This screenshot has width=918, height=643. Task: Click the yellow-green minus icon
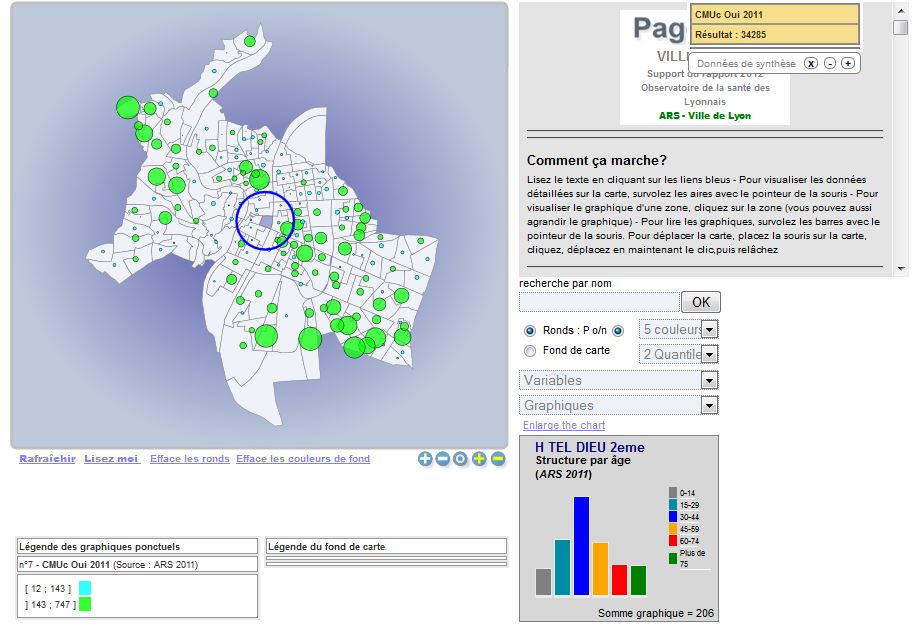[x=497, y=459]
